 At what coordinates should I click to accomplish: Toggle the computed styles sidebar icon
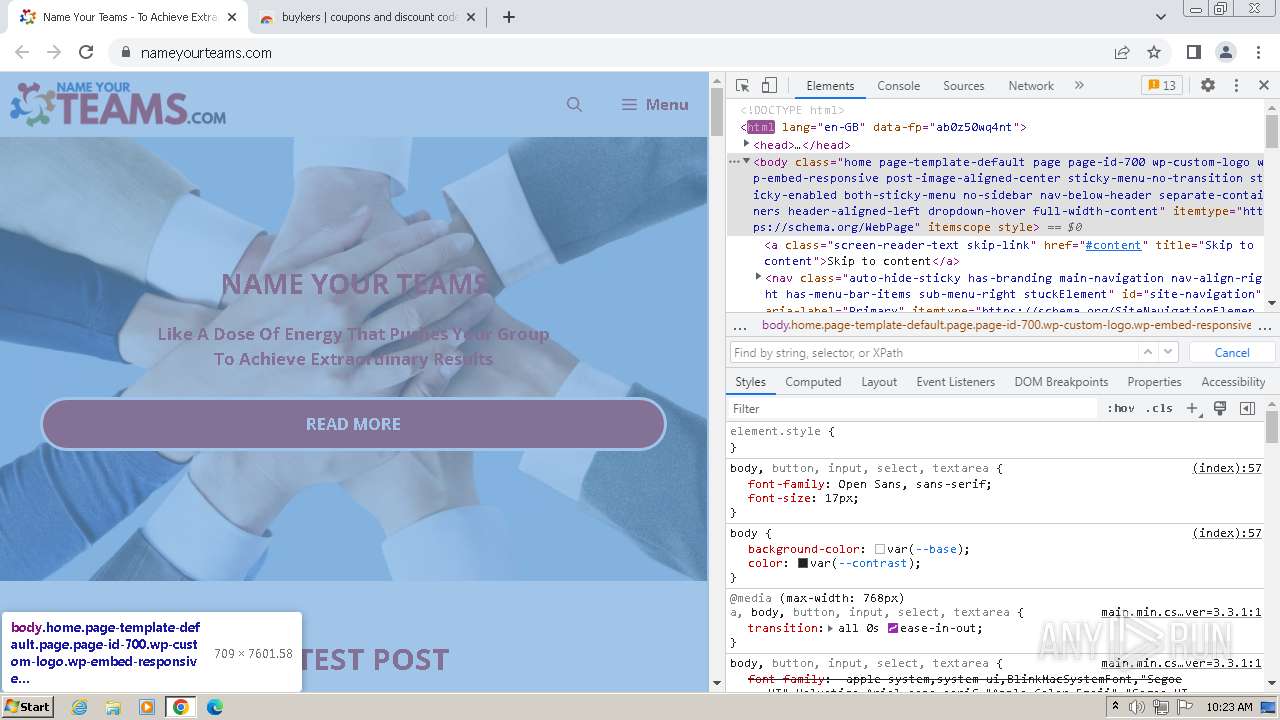(x=1247, y=409)
